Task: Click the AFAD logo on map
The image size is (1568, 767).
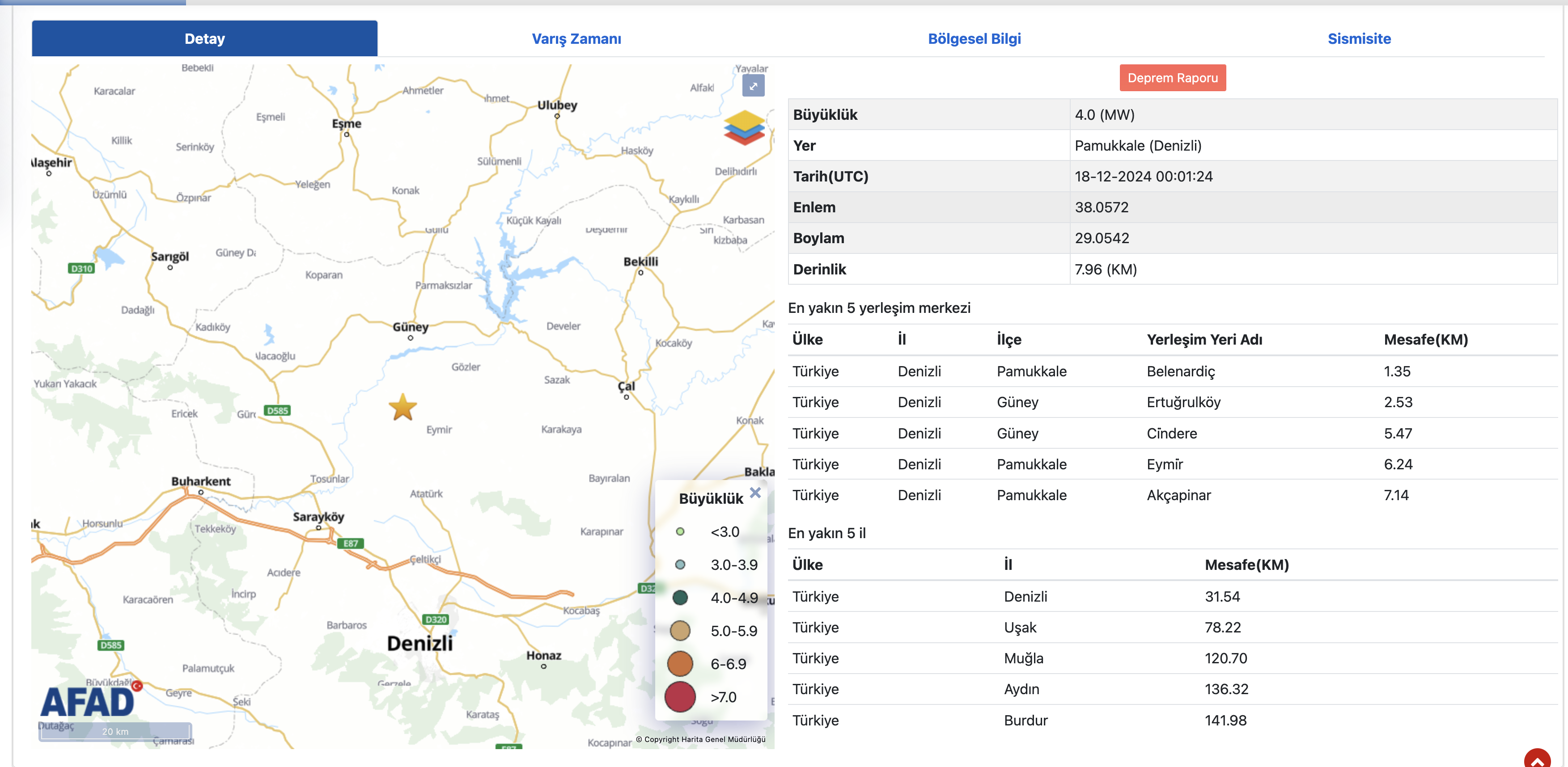Action: point(90,700)
